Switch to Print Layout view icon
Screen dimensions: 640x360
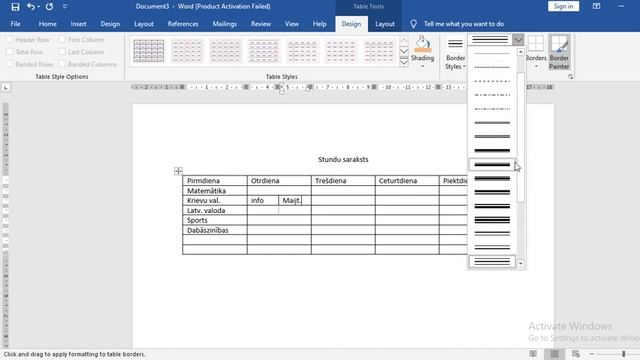tap(554, 354)
